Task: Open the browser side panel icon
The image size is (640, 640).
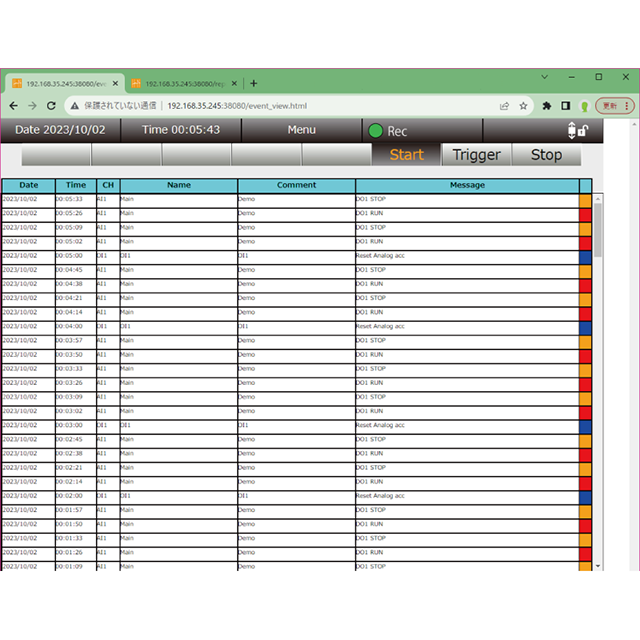Action: pos(565,105)
